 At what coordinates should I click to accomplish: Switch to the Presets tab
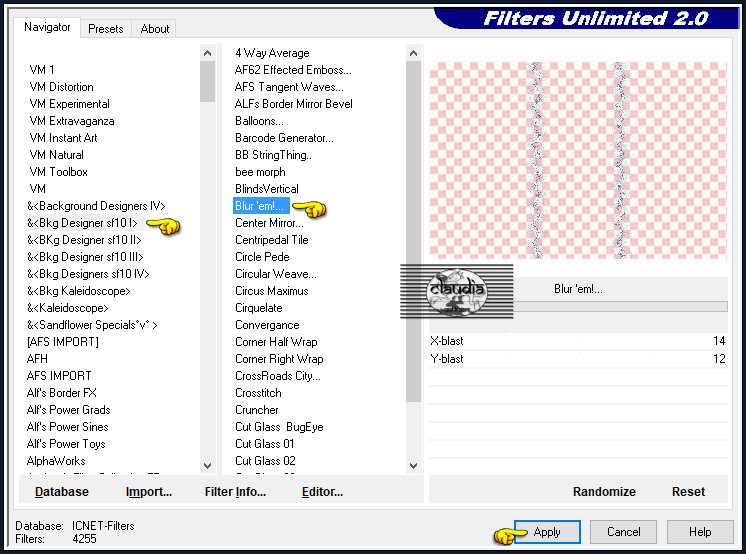[106, 29]
